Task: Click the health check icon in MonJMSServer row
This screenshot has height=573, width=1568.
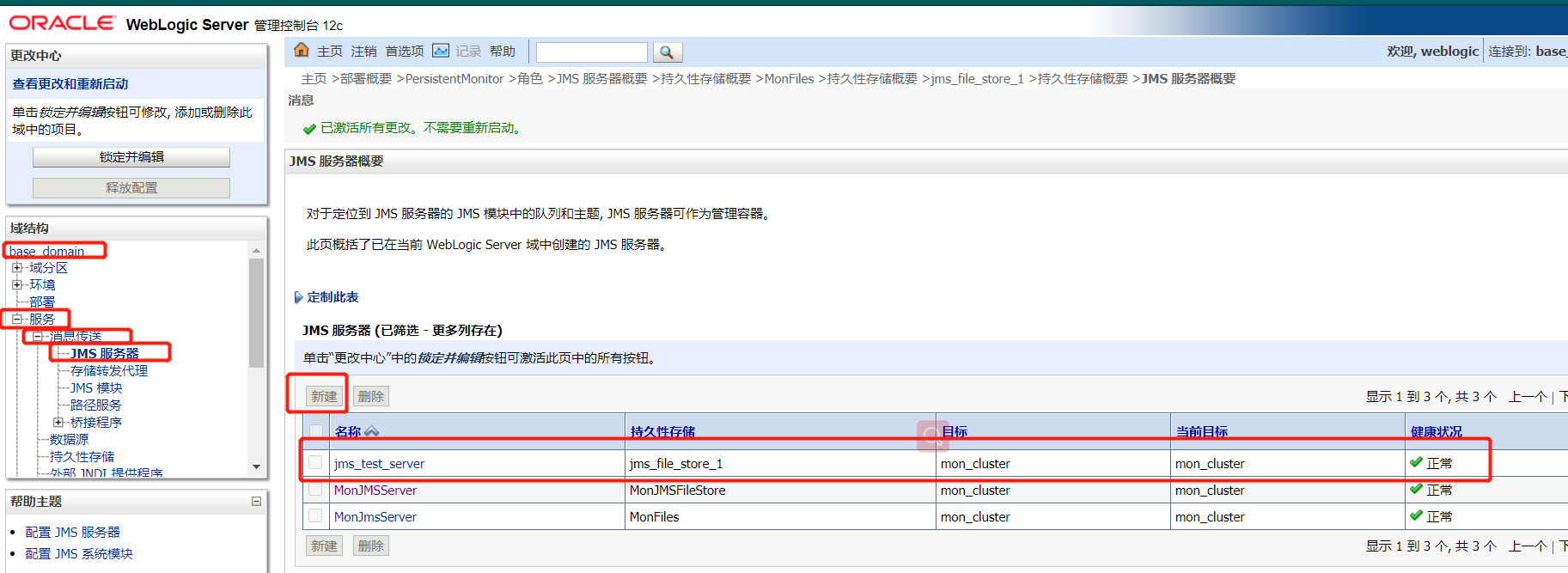Action: pos(1416,489)
